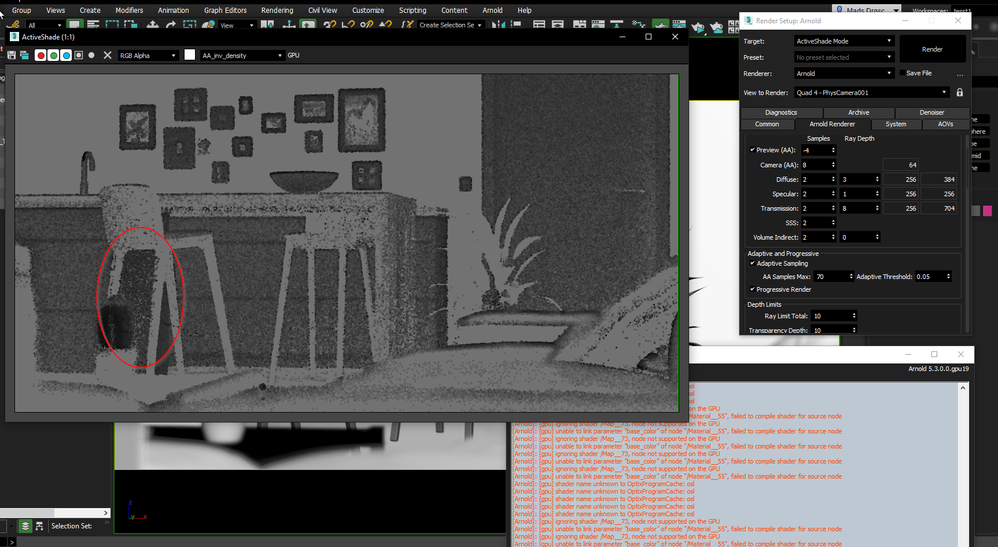998x547 pixels.
Task: Open the RGB Alpha channel dropdown
Action: (148, 55)
